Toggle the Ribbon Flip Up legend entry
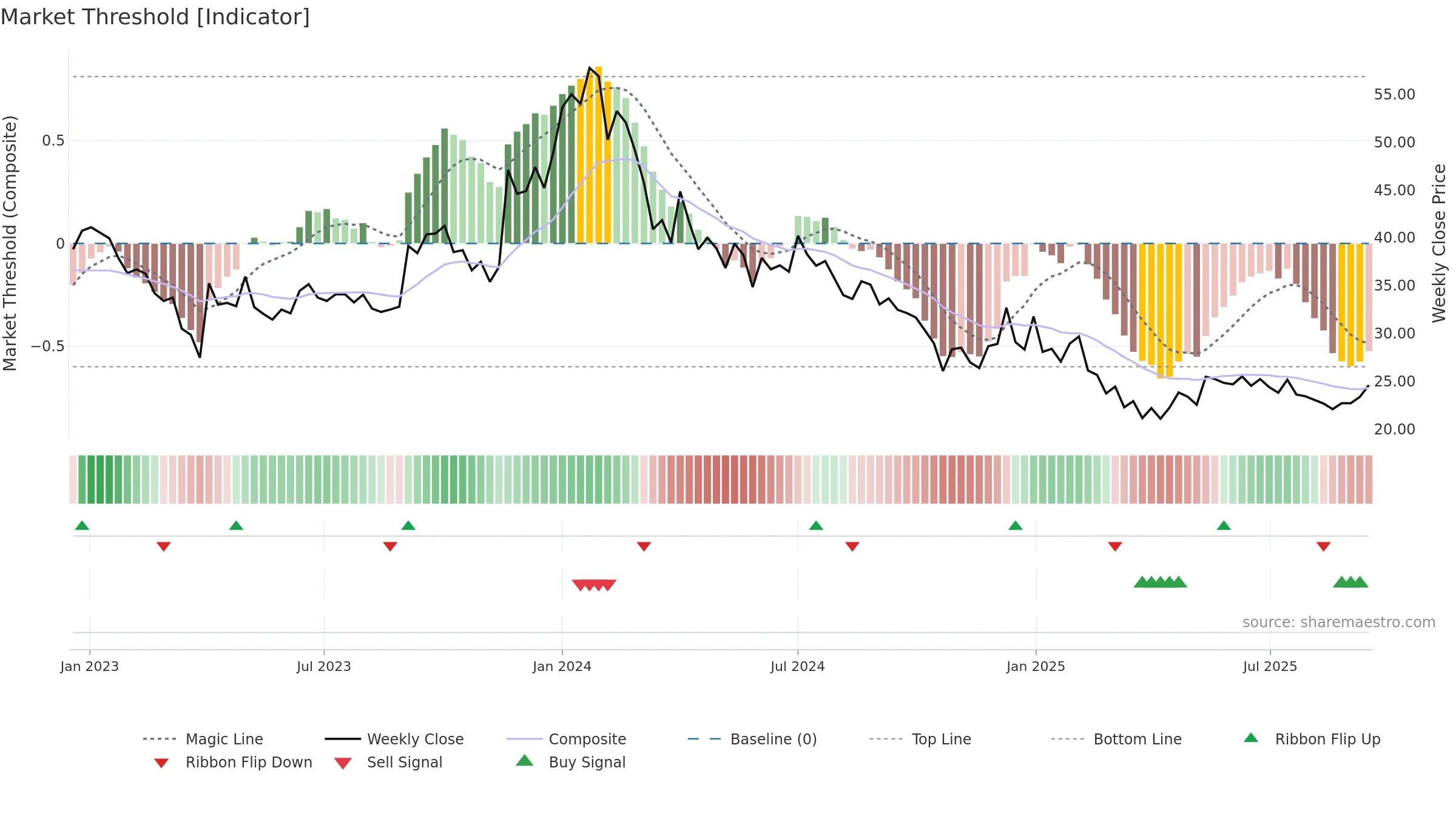 (1312, 739)
